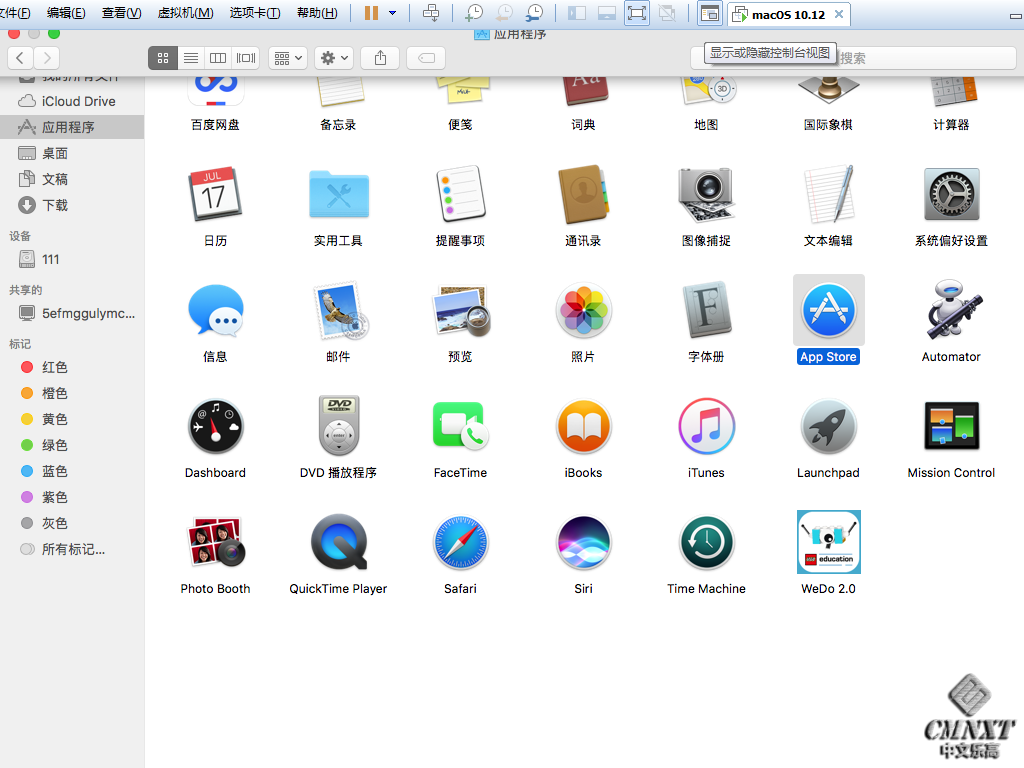1024x768 pixels.
Task: Open the 虚拟机(M) menu
Action: tap(185, 13)
